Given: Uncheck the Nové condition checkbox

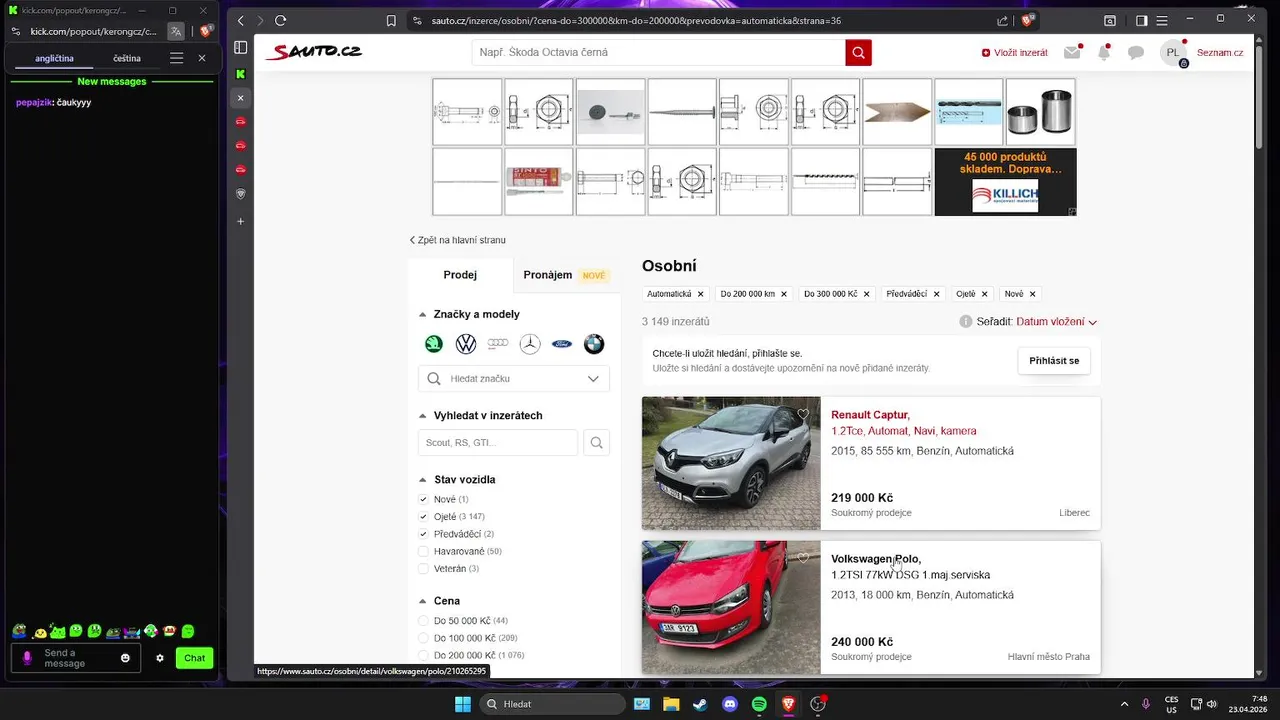Looking at the screenshot, I should pos(423,499).
